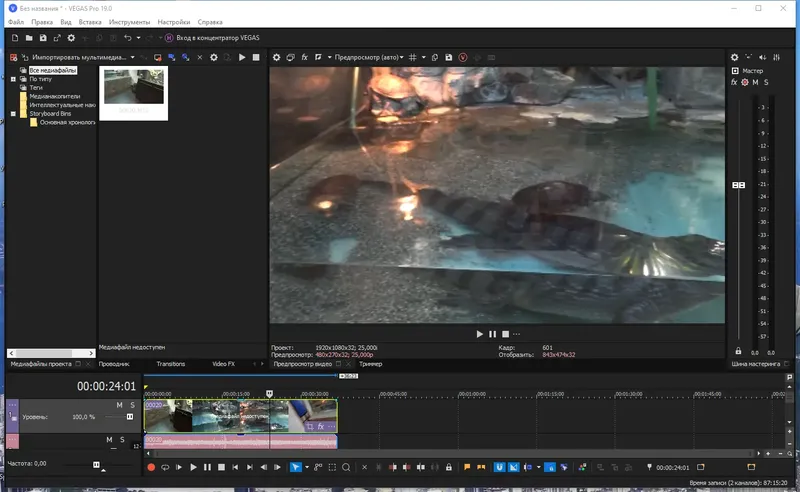Open Импортировать мультимедиа dropdown arrow
The height and width of the screenshot is (492, 800).
tap(134, 58)
